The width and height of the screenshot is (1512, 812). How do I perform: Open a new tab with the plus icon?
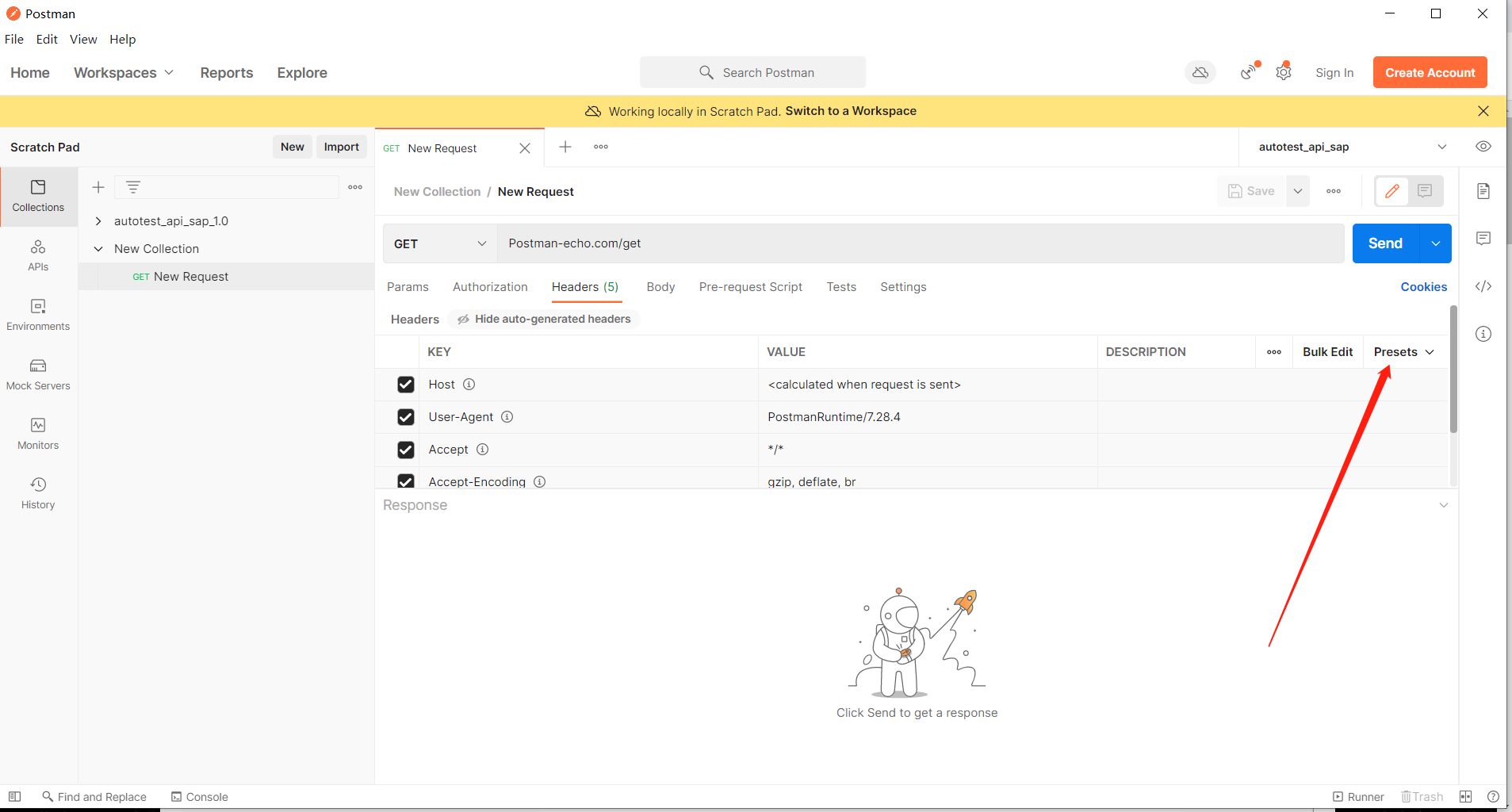pos(565,147)
